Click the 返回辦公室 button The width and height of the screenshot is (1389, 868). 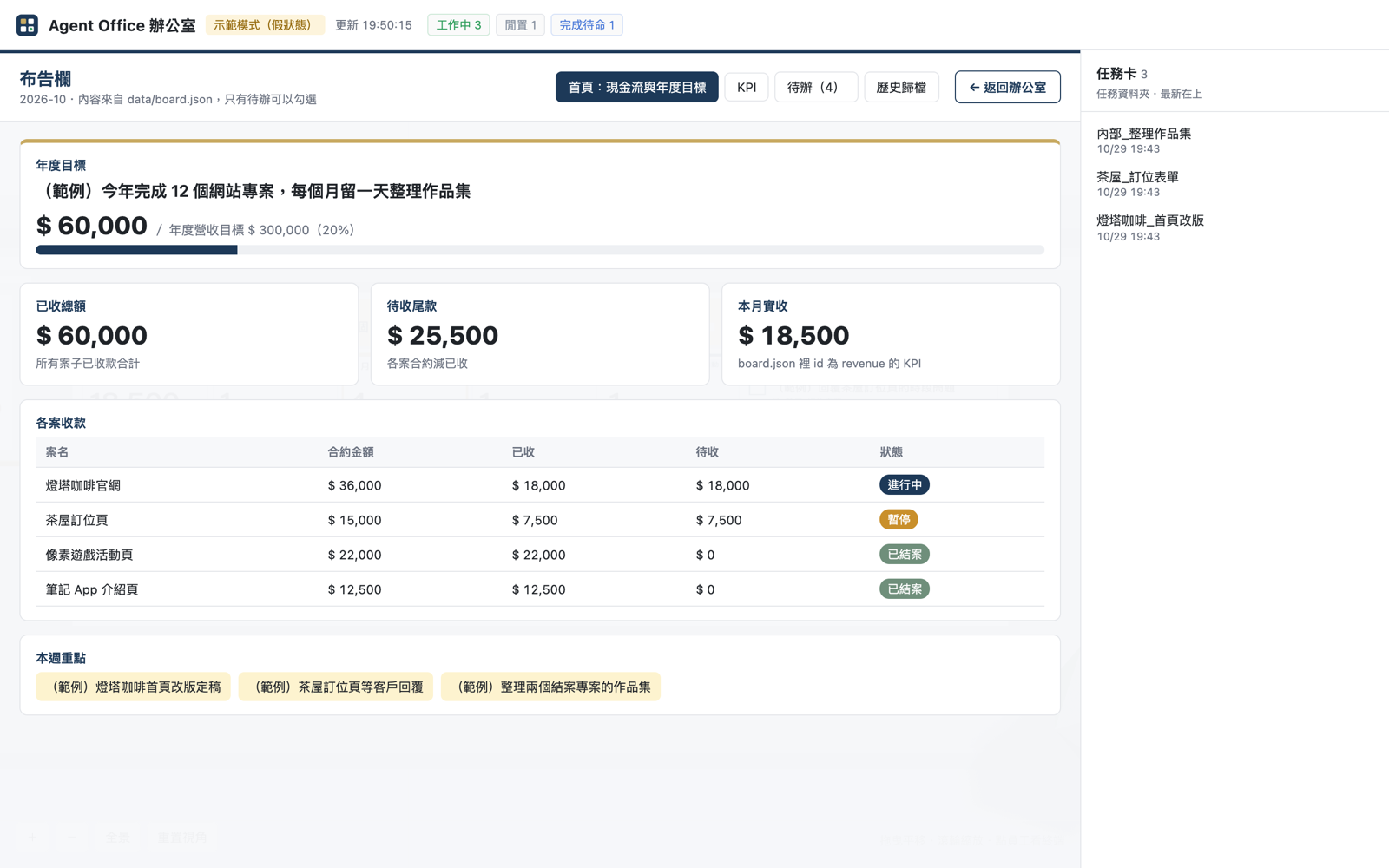pyautogui.click(x=1007, y=87)
